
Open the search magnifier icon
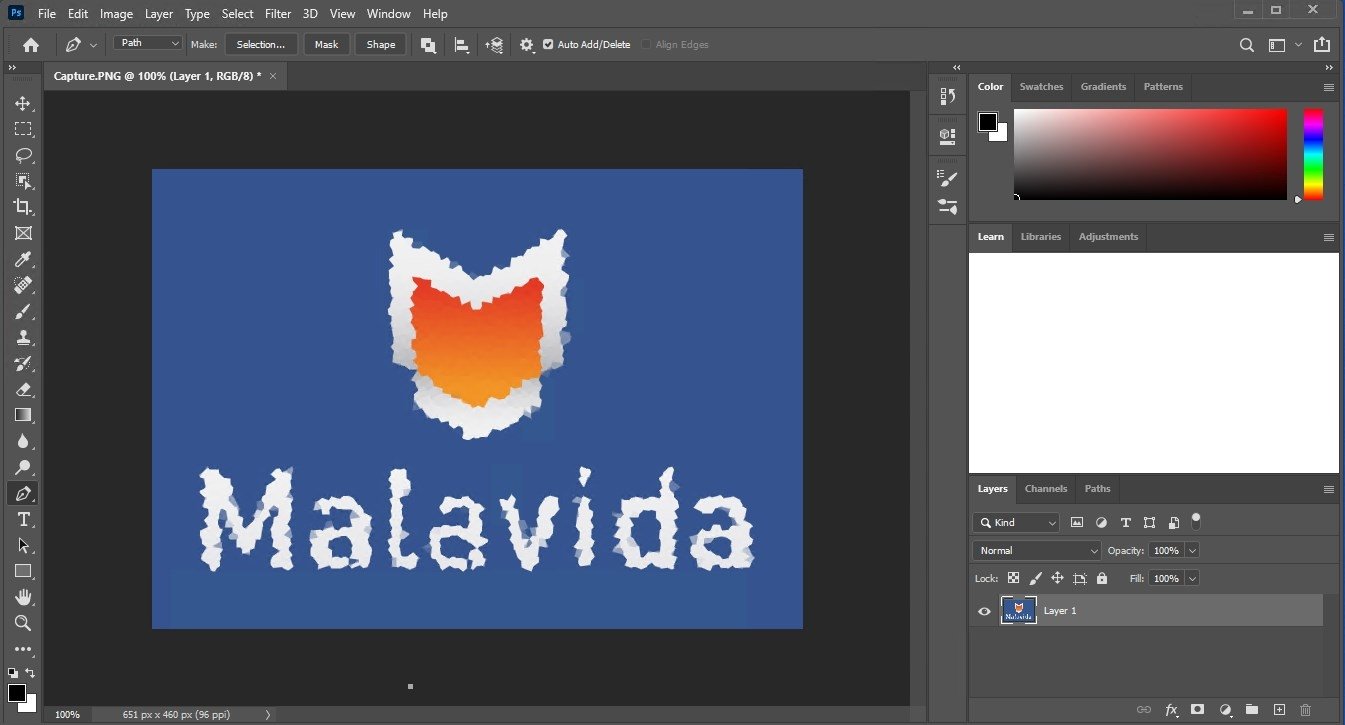pos(1247,44)
